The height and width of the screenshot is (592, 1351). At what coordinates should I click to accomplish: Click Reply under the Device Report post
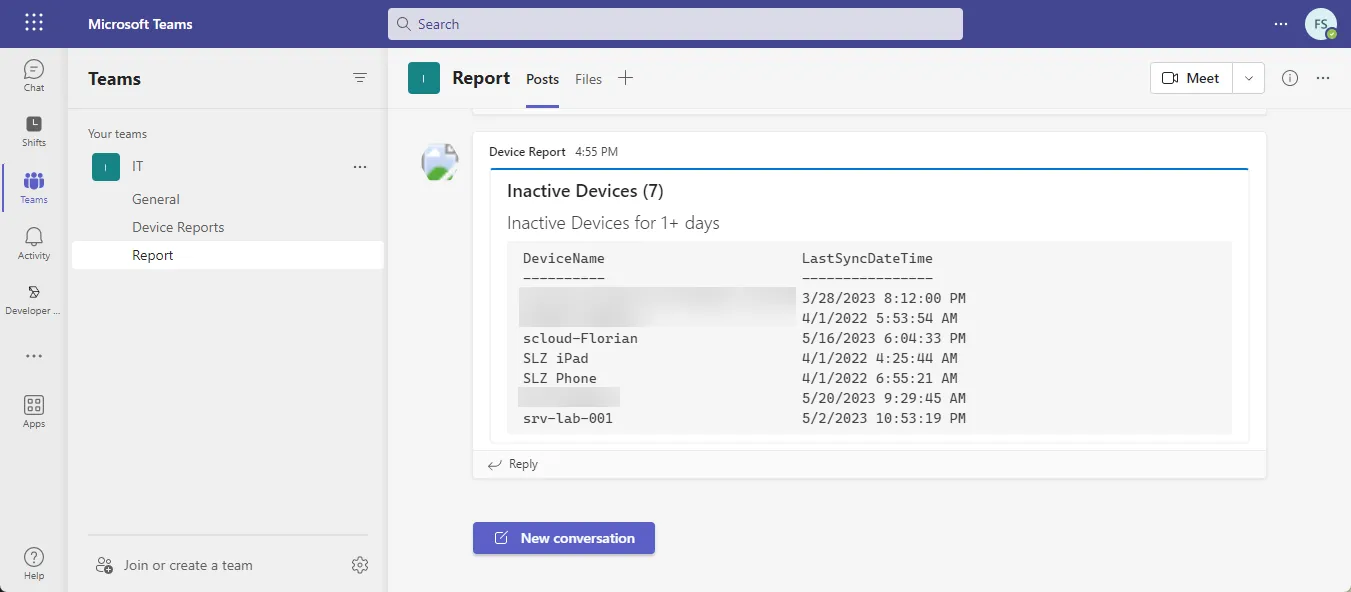click(x=513, y=464)
